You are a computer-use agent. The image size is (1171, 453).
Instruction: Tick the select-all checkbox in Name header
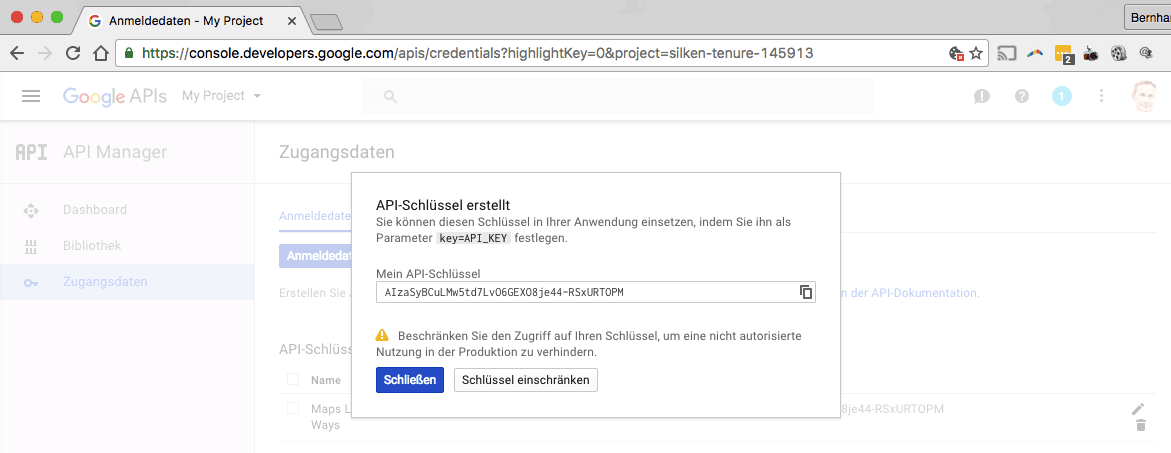pos(293,379)
